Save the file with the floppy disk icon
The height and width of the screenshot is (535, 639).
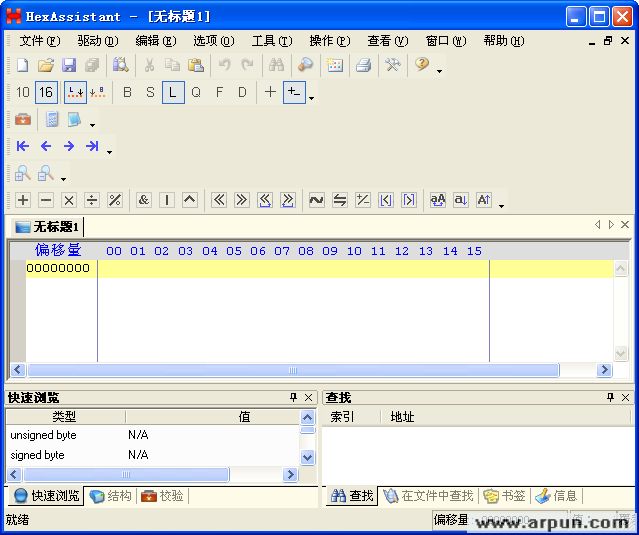[x=69, y=65]
